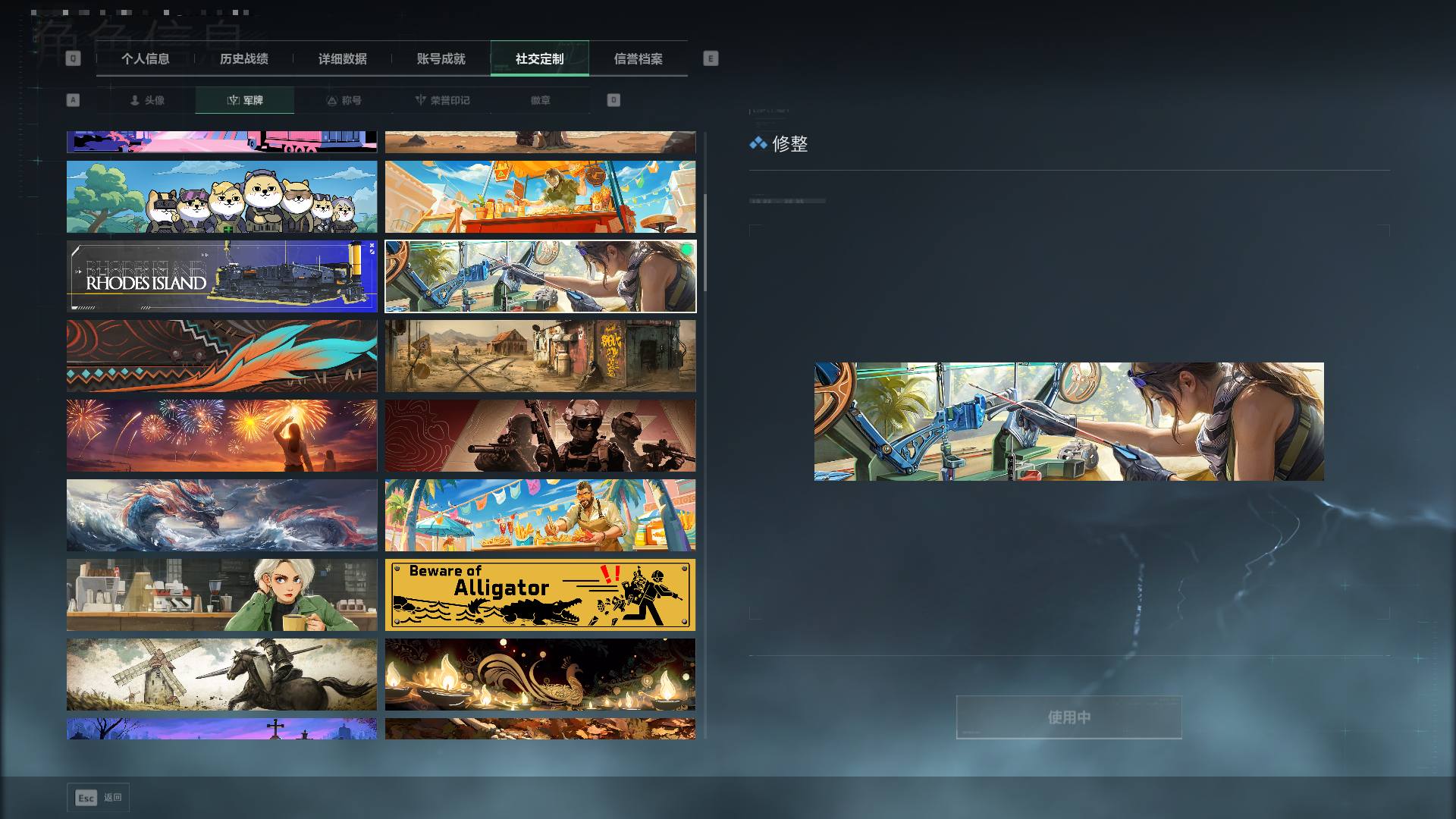Switch to the 历史战绩 tab
This screenshot has width=1456, height=819.
(x=244, y=58)
